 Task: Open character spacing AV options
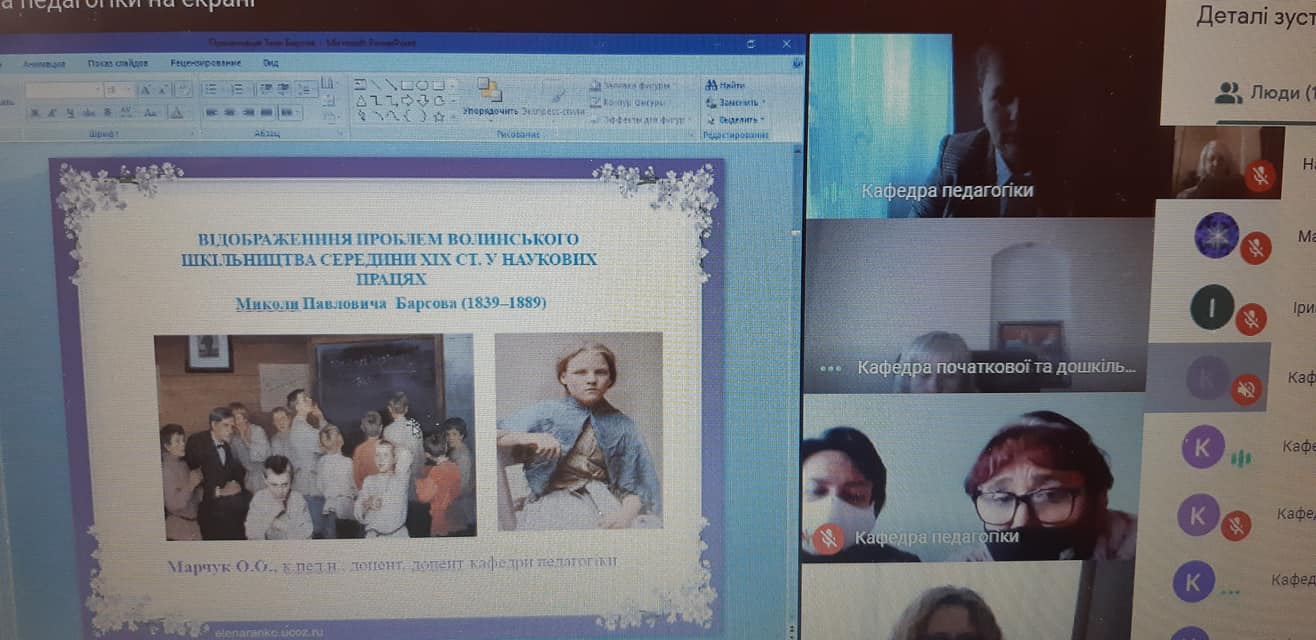click(x=126, y=113)
